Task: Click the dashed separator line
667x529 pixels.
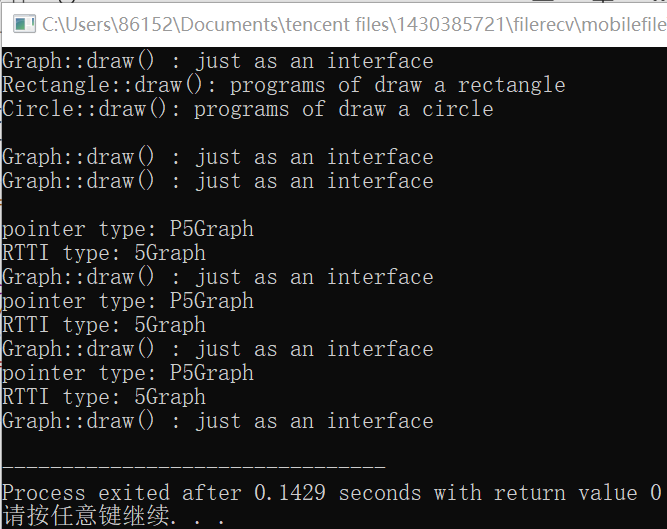Action: 194,467
